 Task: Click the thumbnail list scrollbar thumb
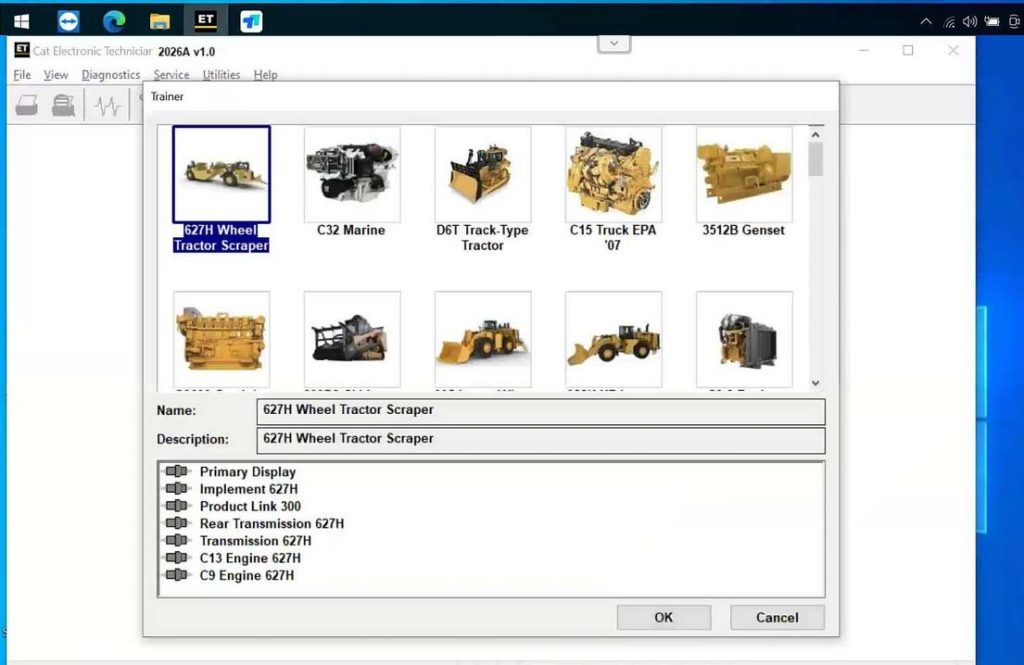point(816,159)
